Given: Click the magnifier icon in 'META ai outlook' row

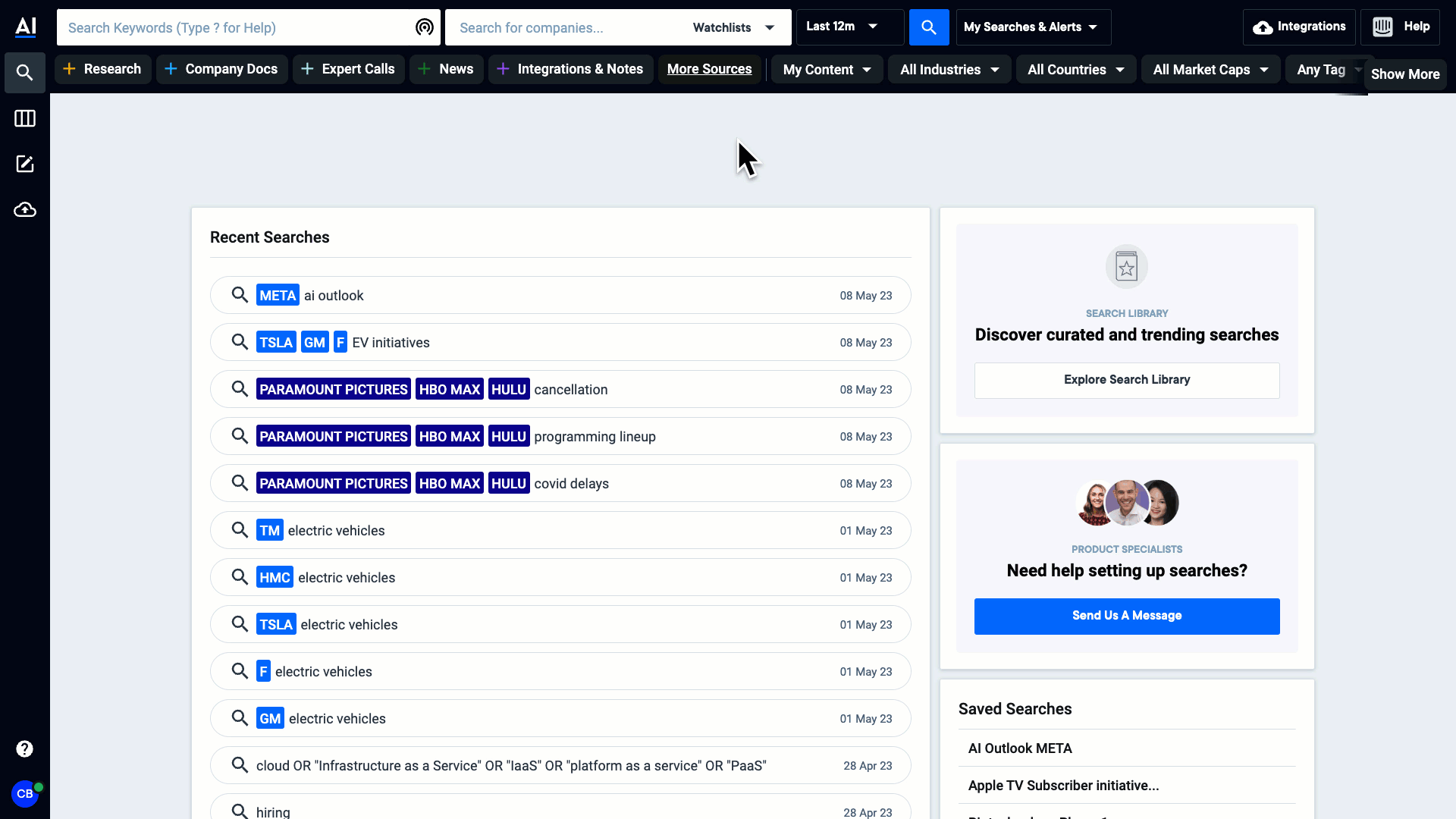Looking at the screenshot, I should click(x=240, y=295).
